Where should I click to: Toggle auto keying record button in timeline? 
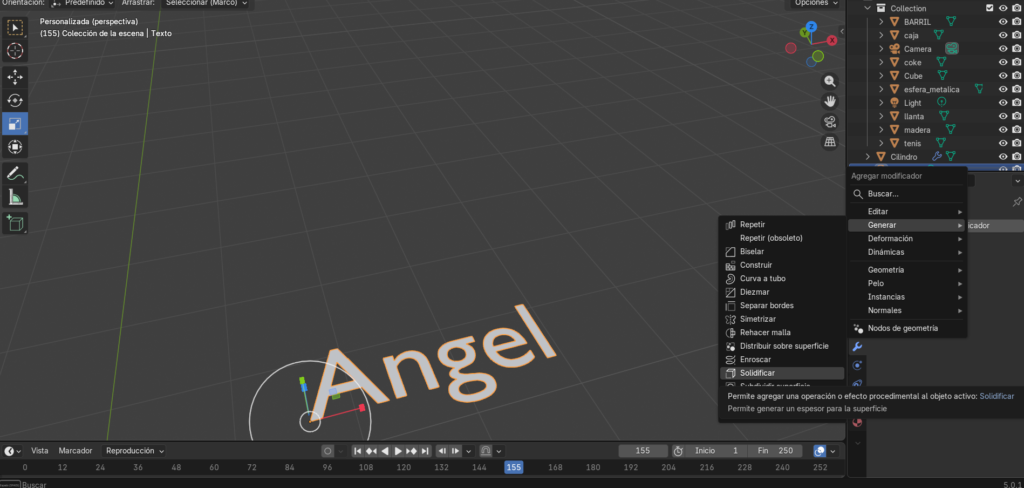[328, 451]
